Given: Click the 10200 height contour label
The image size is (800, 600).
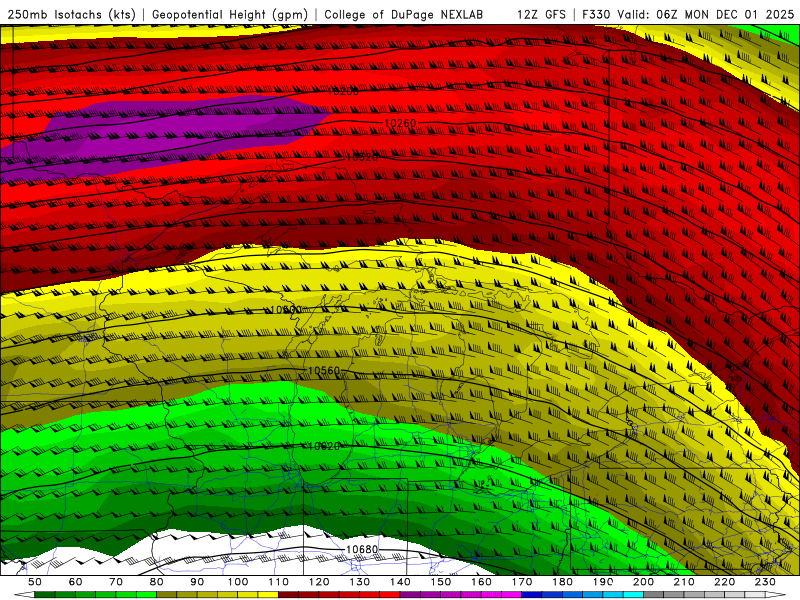Looking at the screenshot, I should [343, 92].
